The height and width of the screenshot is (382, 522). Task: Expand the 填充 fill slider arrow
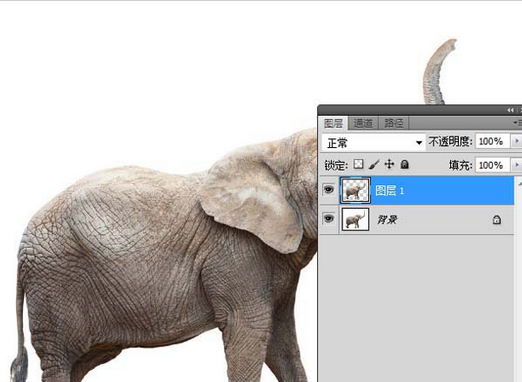[516, 165]
